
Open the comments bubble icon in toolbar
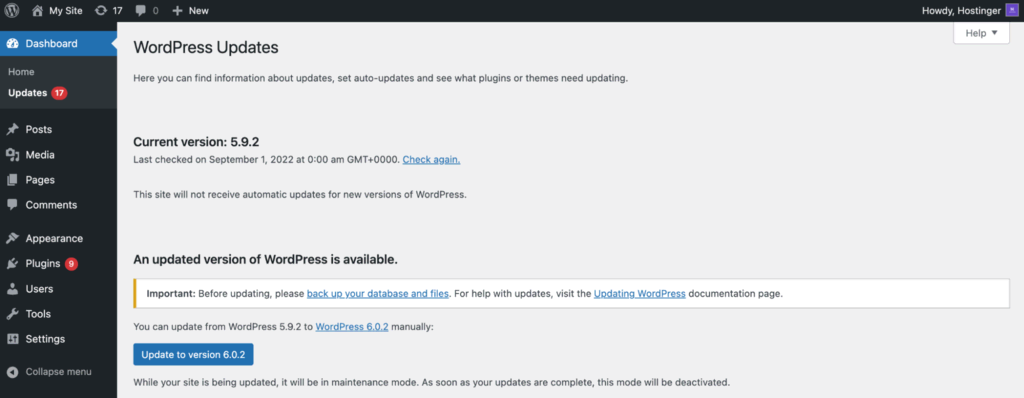click(x=140, y=10)
